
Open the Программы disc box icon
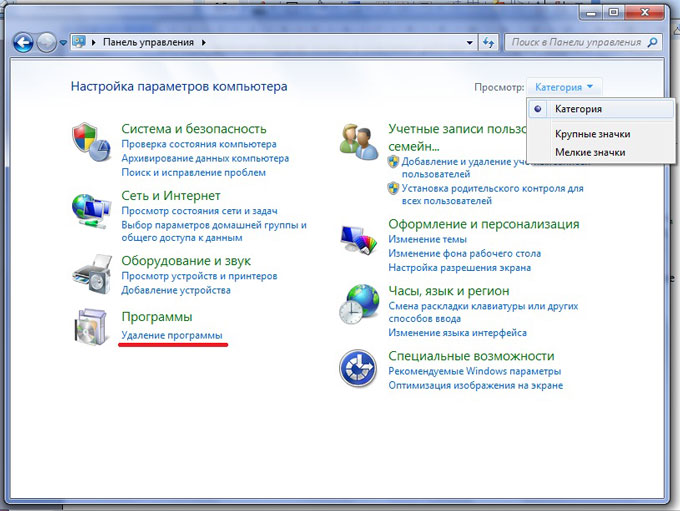coord(91,328)
